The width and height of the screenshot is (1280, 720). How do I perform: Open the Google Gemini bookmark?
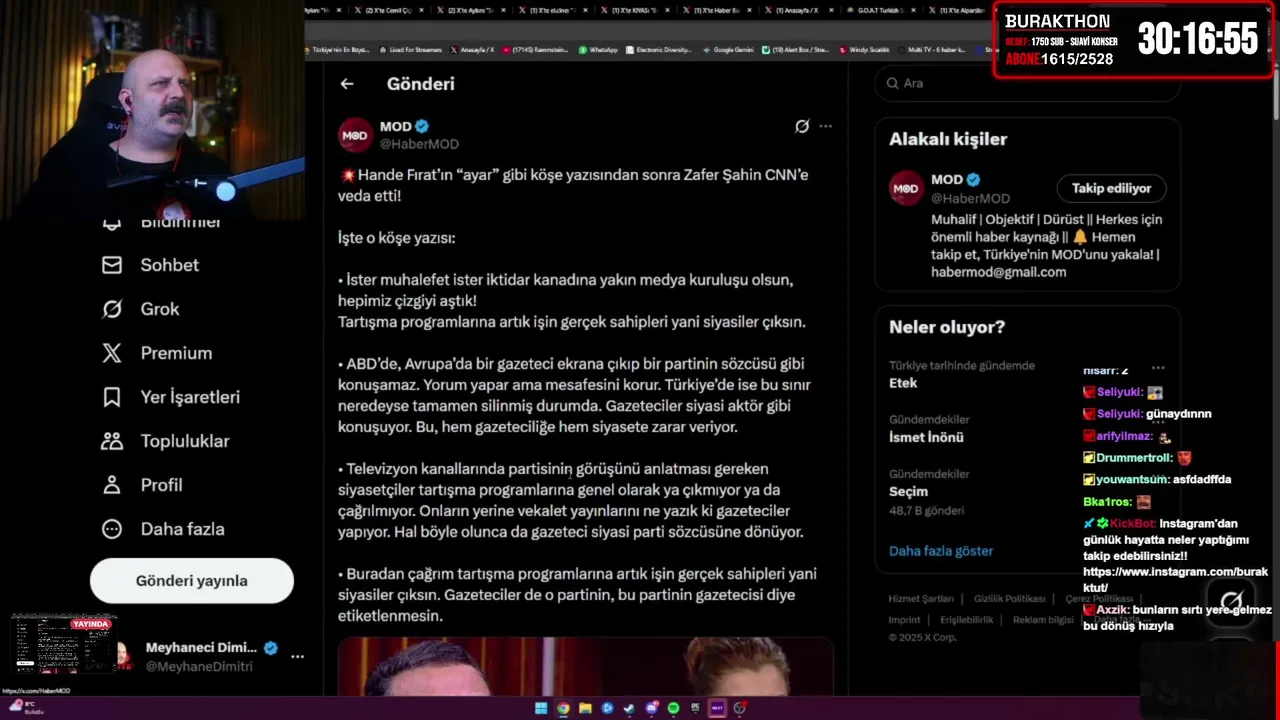(729, 50)
